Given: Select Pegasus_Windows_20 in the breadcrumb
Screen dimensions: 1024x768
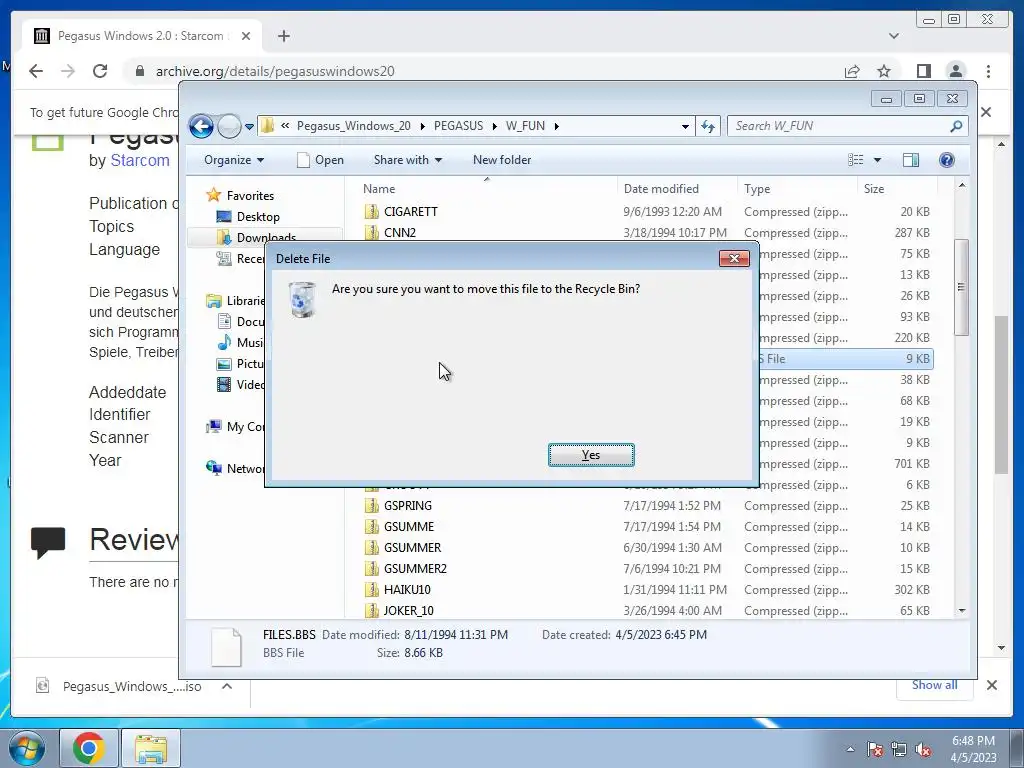Looking at the screenshot, I should point(353,126).
